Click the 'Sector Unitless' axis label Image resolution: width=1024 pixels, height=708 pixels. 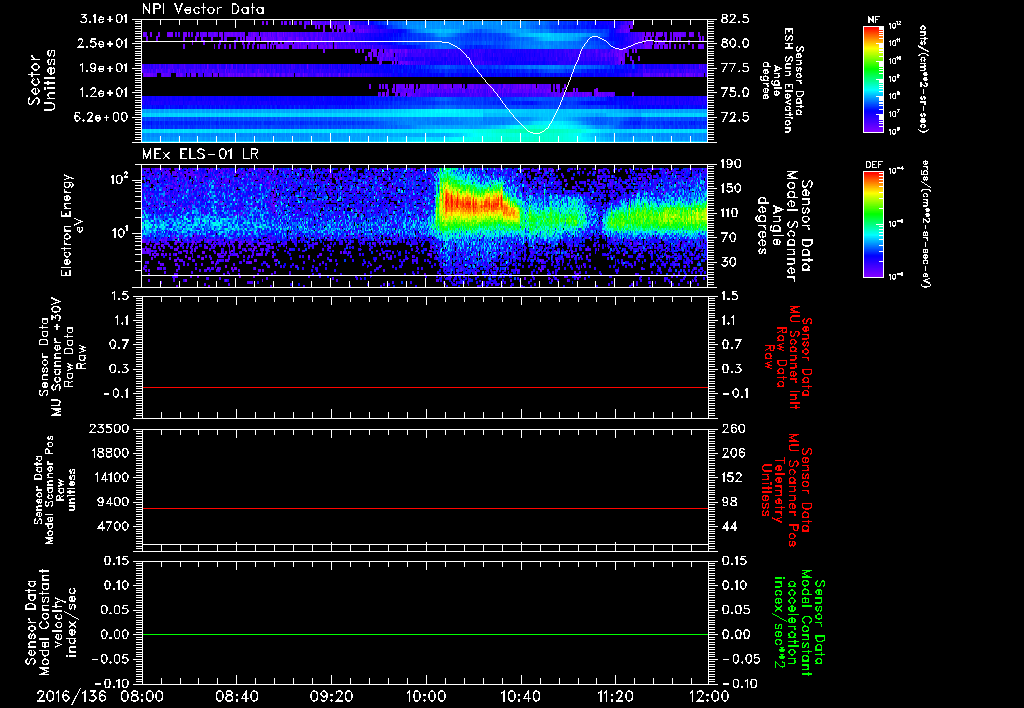42,80
